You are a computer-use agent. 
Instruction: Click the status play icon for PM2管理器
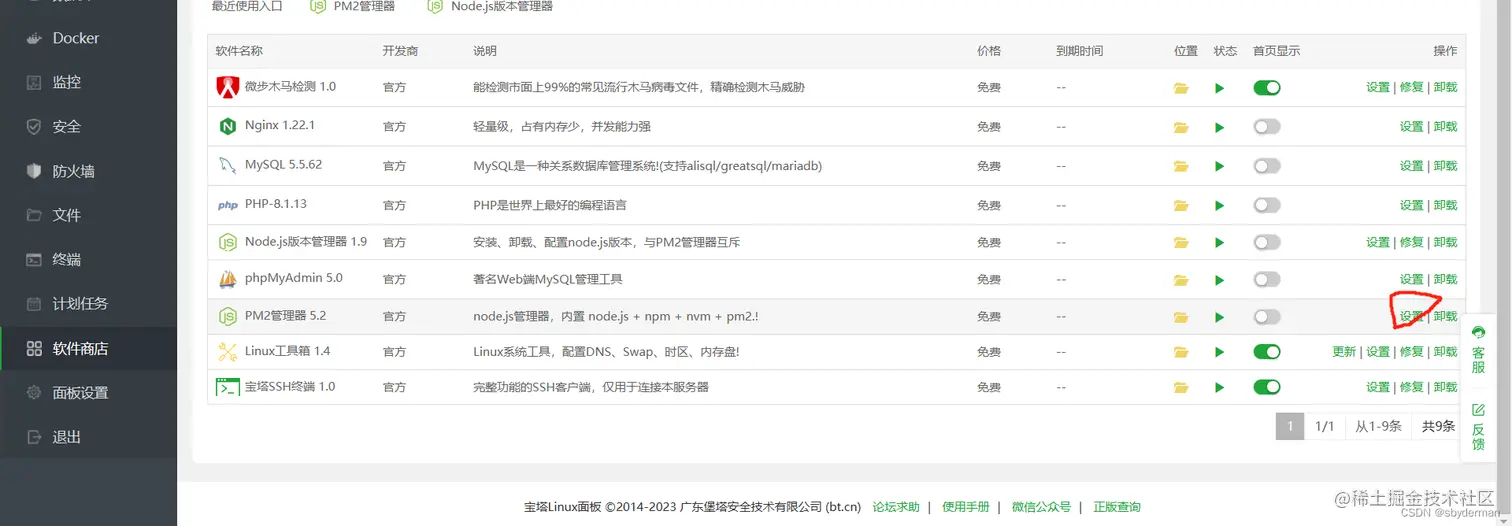tap(1219, 317)
